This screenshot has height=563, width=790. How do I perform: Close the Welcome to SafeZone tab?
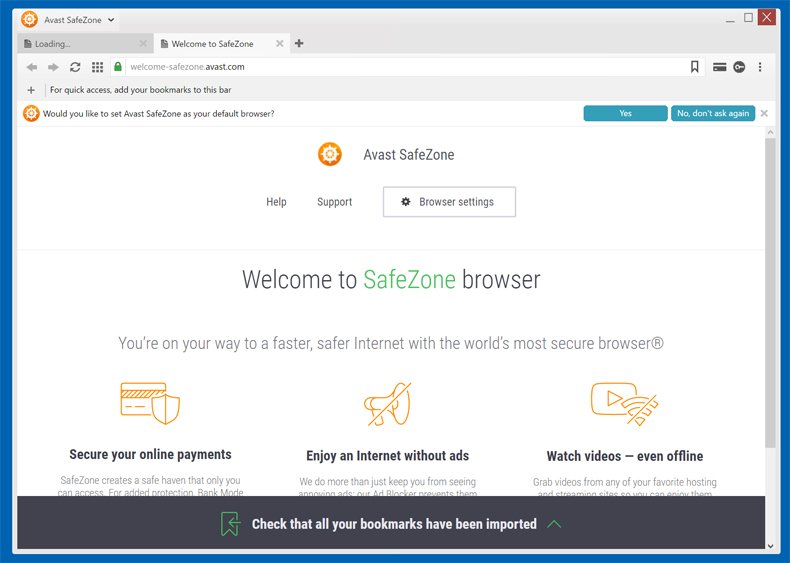280,44
